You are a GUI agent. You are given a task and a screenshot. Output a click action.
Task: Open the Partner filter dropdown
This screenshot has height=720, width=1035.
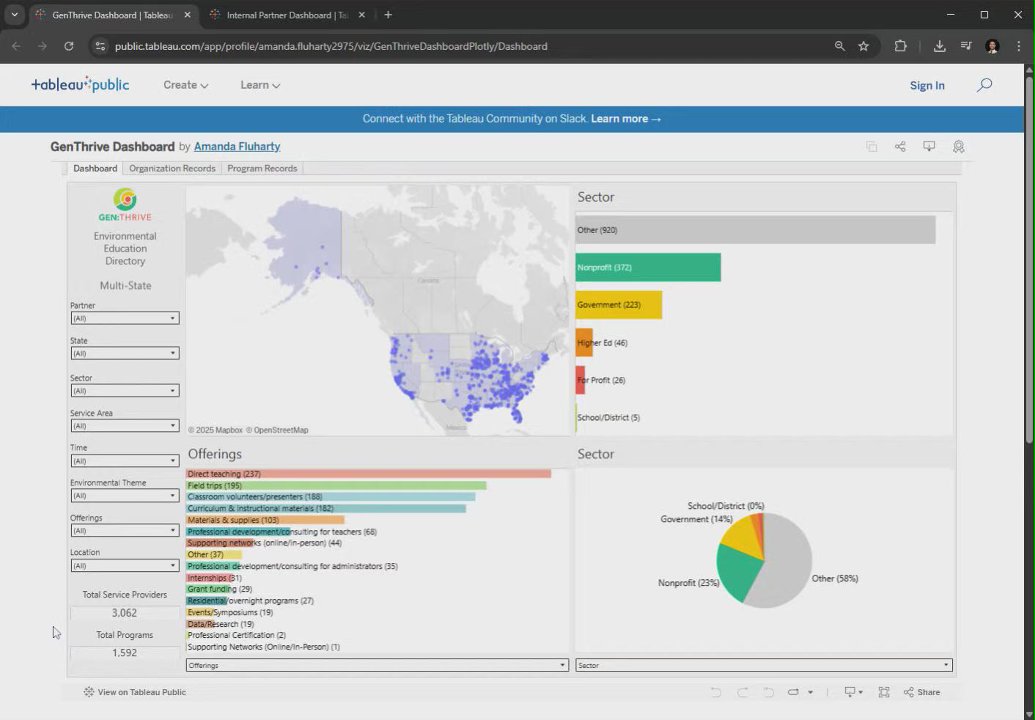[x=125, y=318]
